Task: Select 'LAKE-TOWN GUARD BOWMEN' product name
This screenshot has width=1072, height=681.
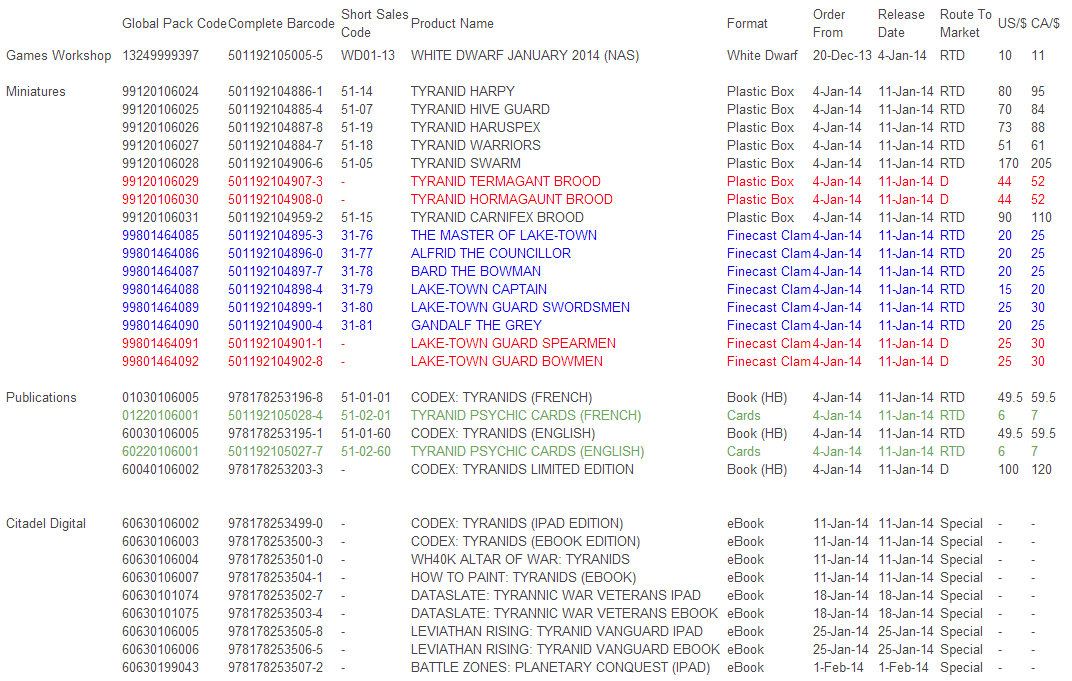Action: [x=507, y=362]
